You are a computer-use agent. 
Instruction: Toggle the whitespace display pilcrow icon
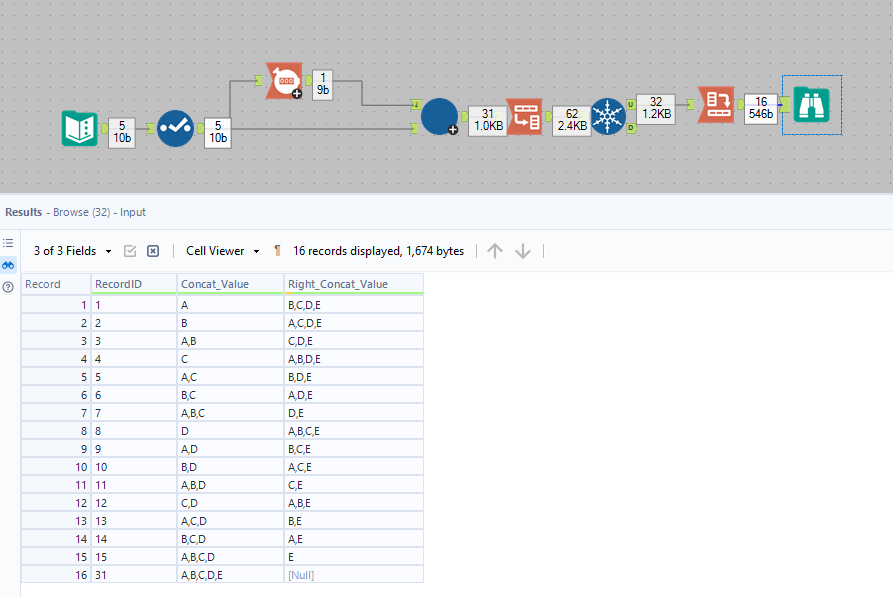(277, 251)
